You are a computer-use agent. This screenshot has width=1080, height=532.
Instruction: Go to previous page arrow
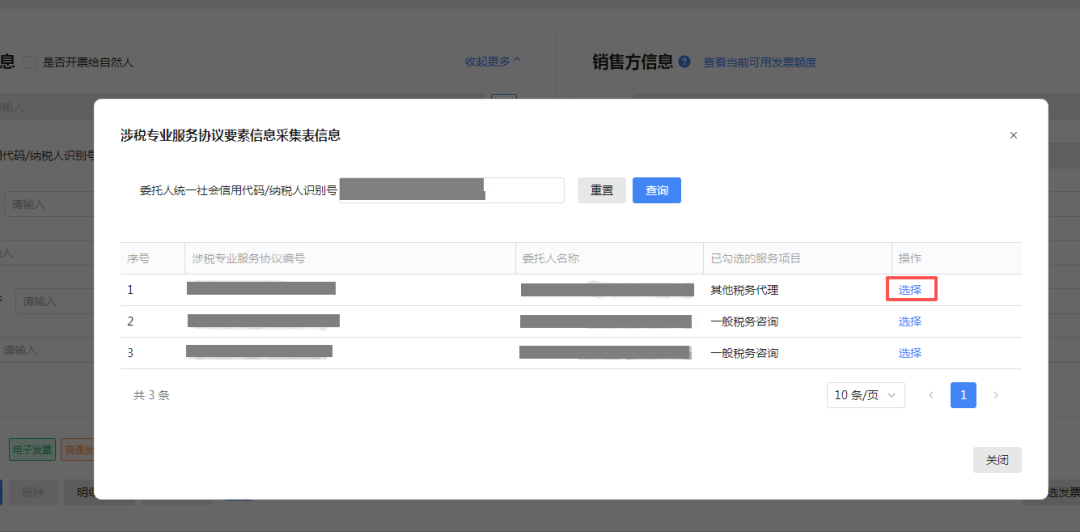[931, 396]
